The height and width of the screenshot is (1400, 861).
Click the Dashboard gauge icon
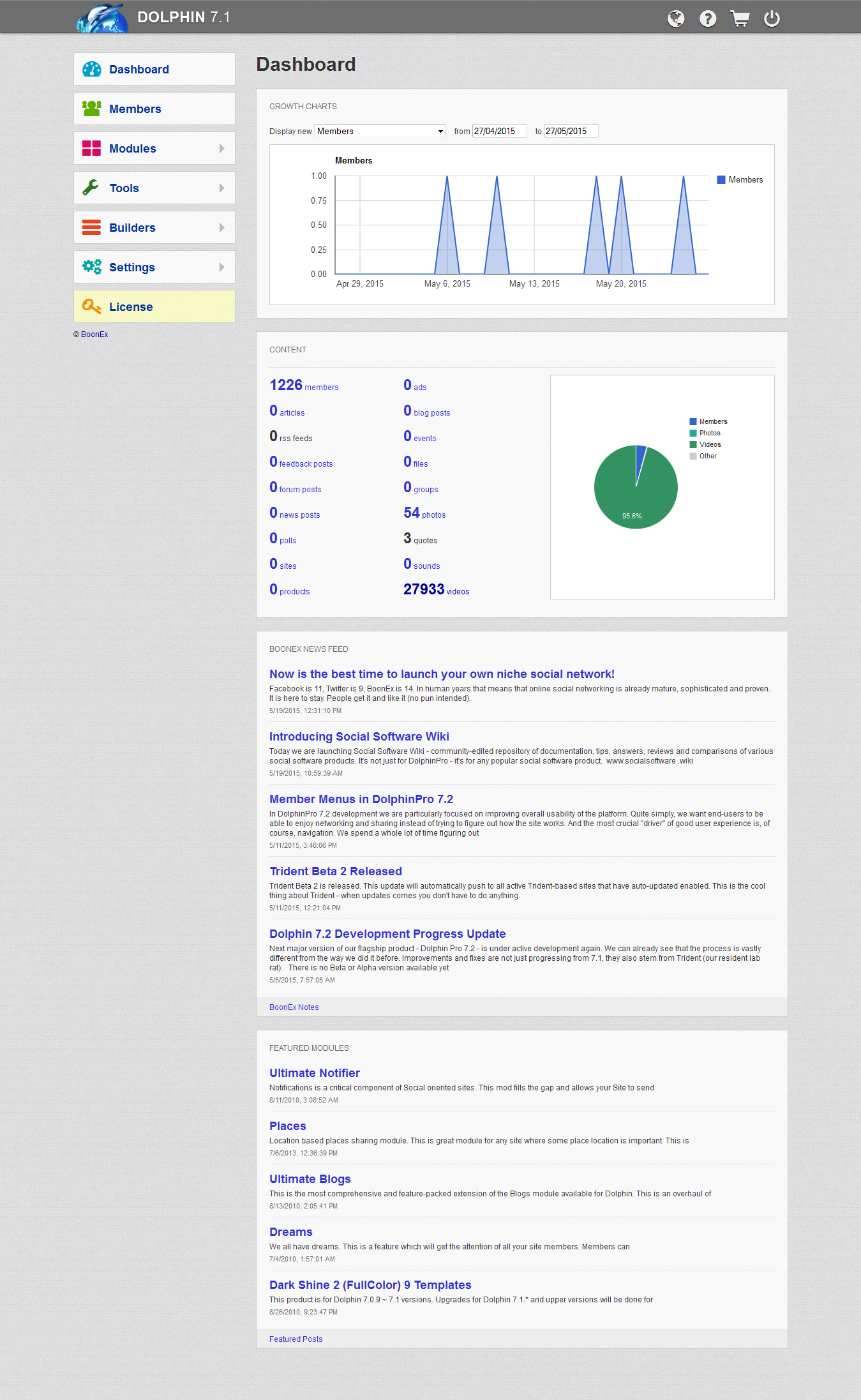(92, 69)
